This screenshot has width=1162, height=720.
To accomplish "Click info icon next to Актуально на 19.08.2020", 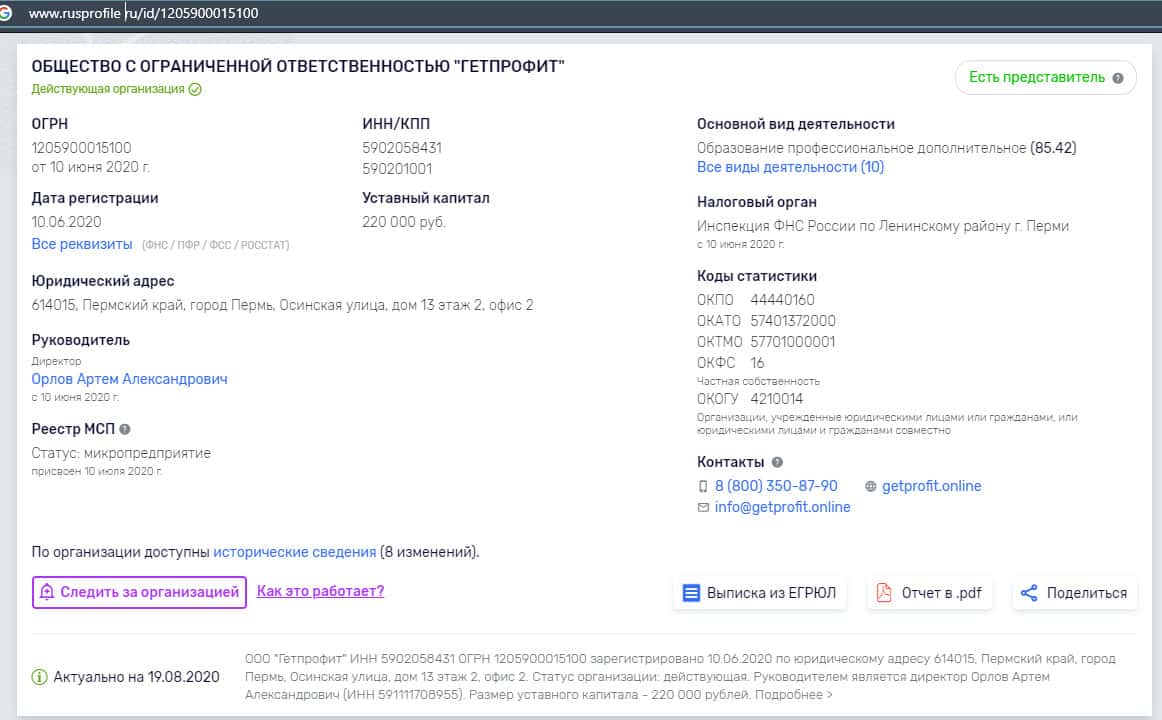I will [x=39, y=677].
